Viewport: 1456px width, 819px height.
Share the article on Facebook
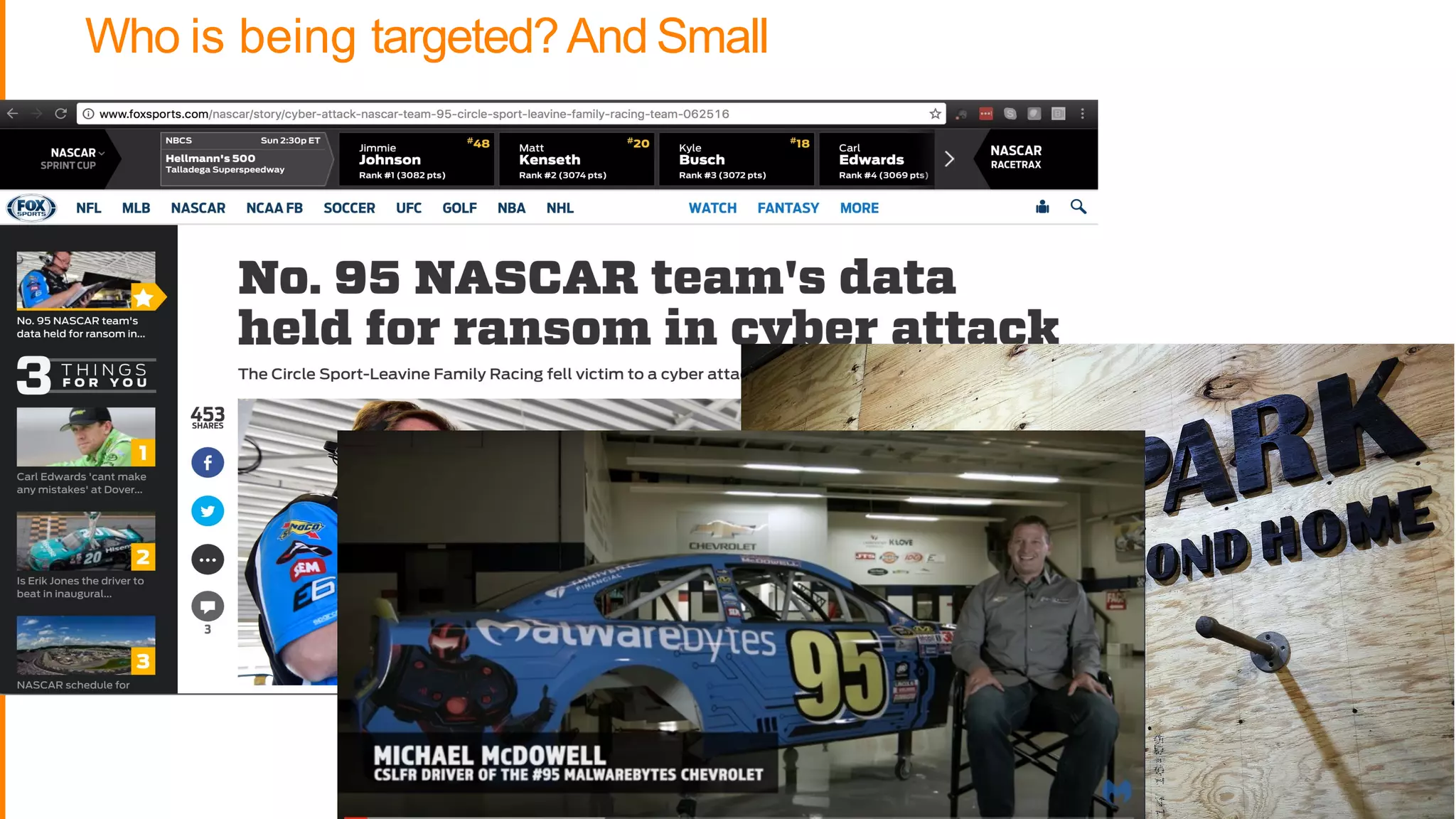click(x=208, y=463)
